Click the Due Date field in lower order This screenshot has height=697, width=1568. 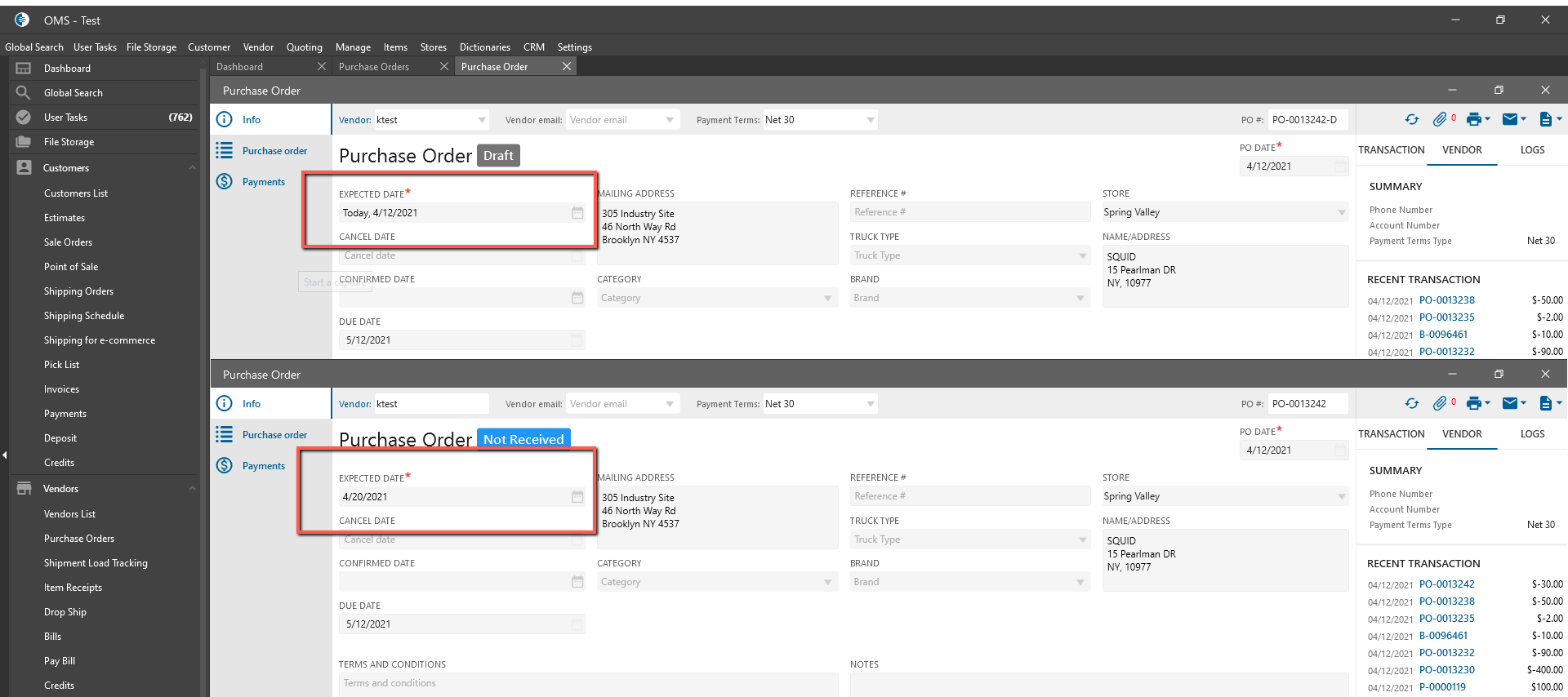(x=462, y=624)
